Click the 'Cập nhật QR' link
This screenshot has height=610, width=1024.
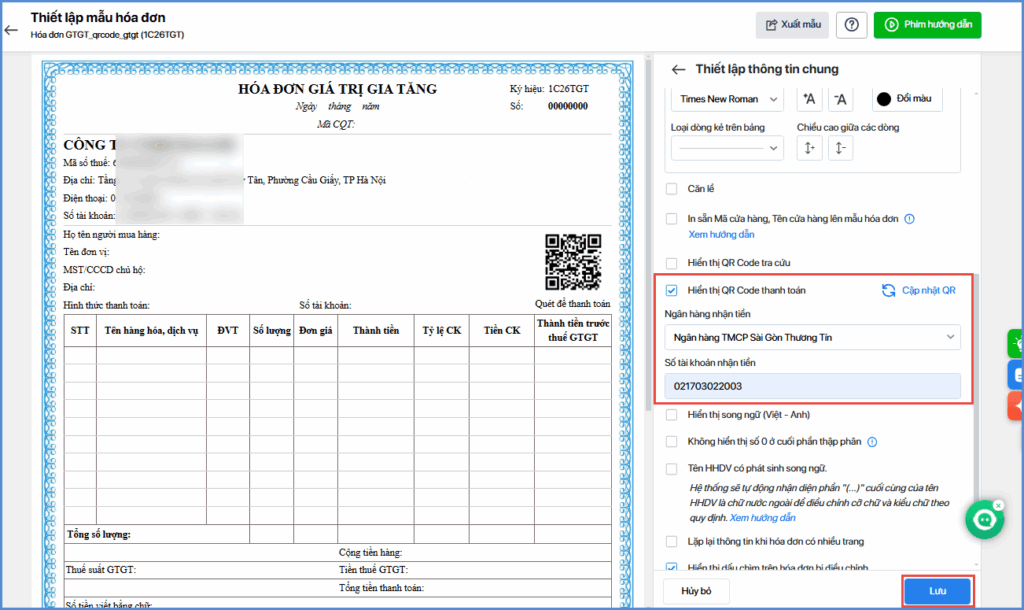[919, 290]
